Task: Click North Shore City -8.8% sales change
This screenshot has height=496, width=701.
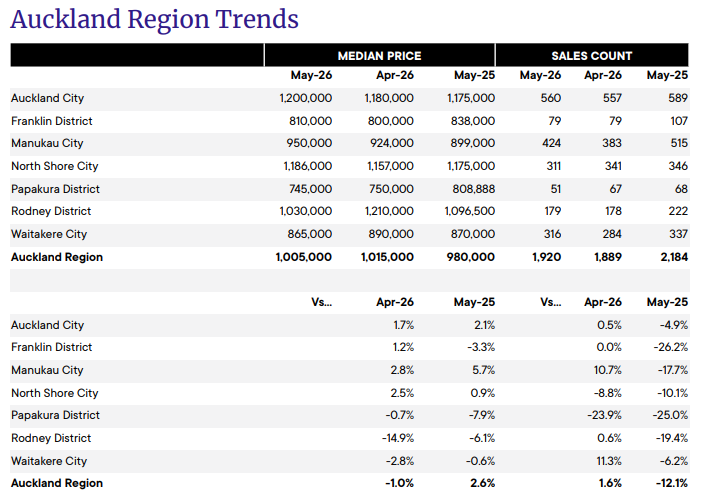Action: point(608,393)
